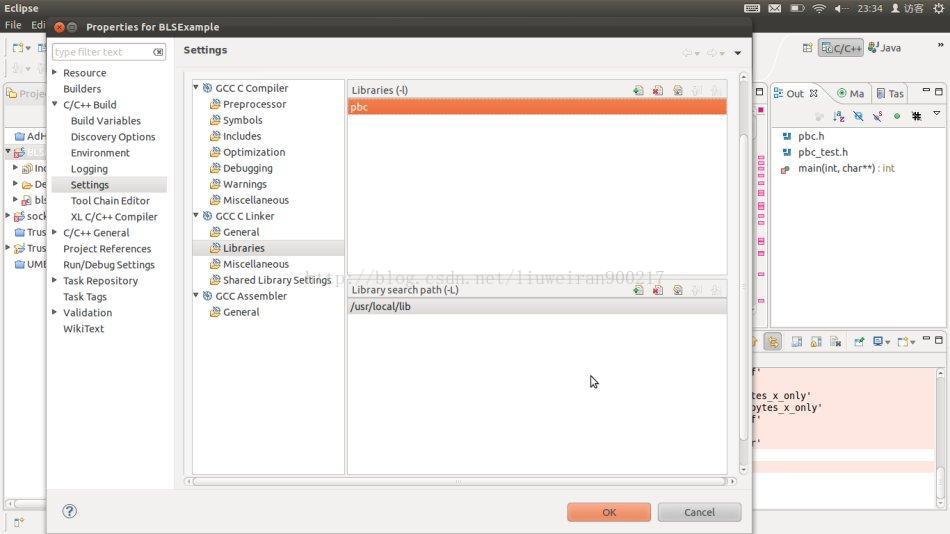This screenshot has width=950, height=534.
Task: Click the keyboard indicator in top panel
Action: pos(752,8)
